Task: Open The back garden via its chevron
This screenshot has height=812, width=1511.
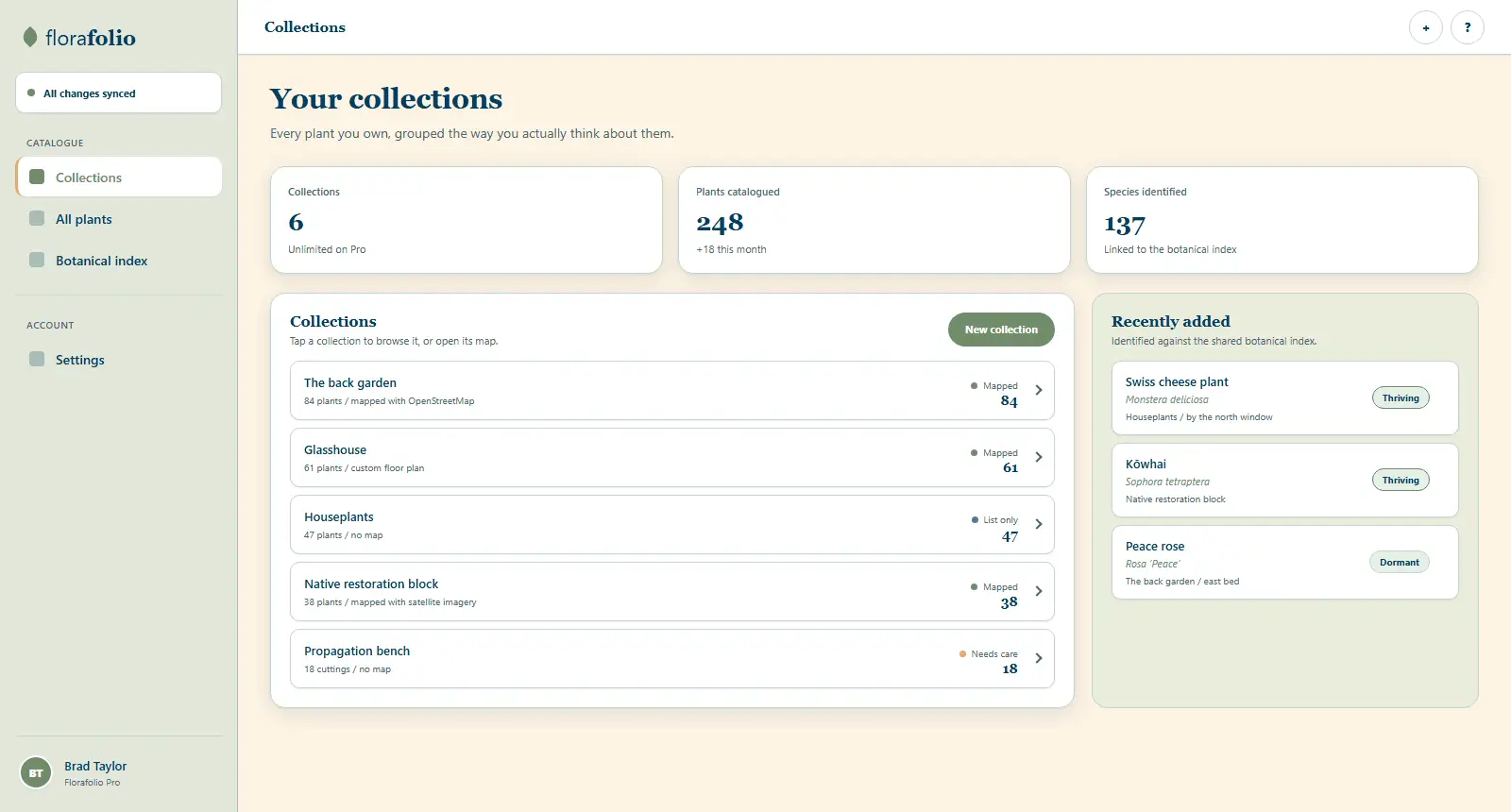Action: 1039,390
